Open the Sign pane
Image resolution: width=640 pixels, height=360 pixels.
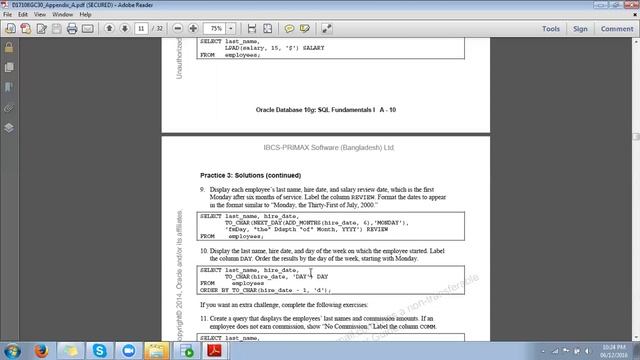point(580,29)
